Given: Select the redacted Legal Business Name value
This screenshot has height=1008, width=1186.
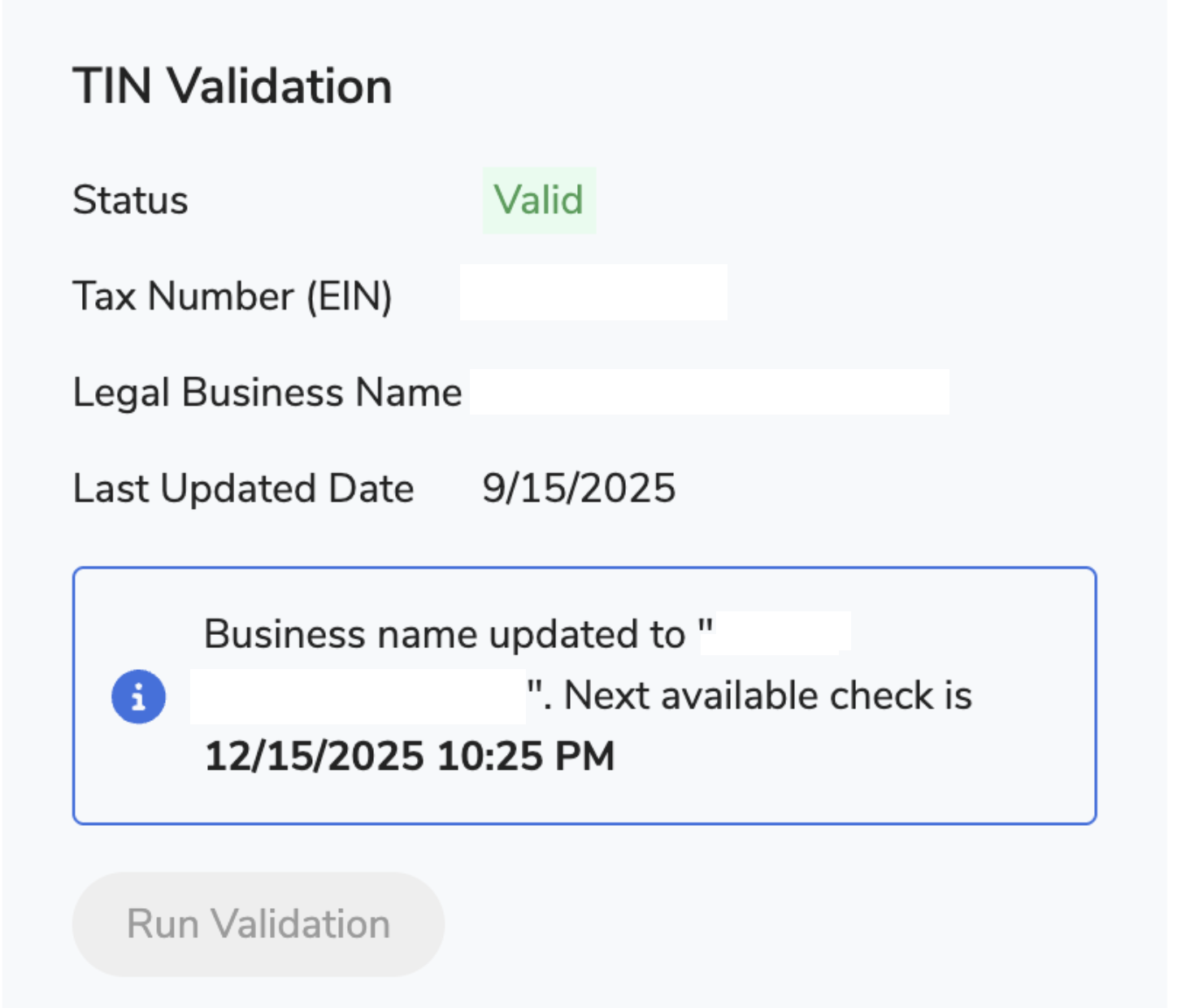Looking at the screenshot, I should pyautogui.click(x=709, y=392).
